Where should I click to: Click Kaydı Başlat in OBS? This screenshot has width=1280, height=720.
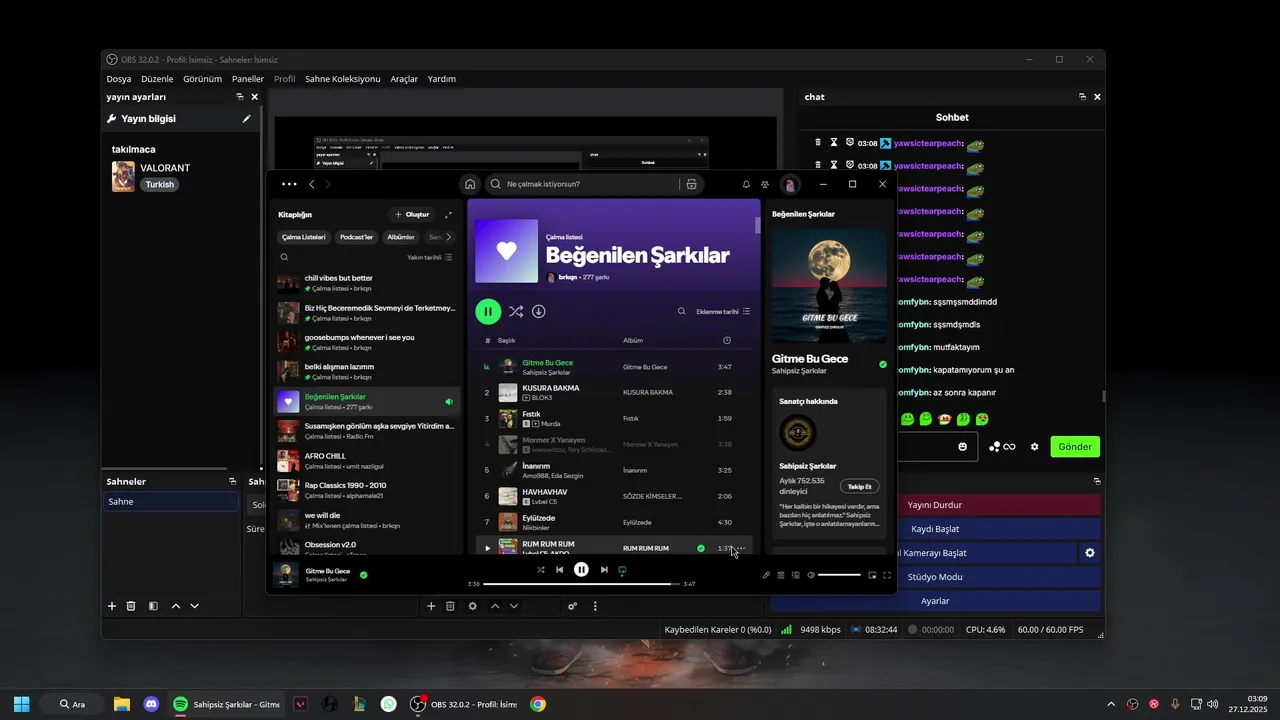pos(934,529)
